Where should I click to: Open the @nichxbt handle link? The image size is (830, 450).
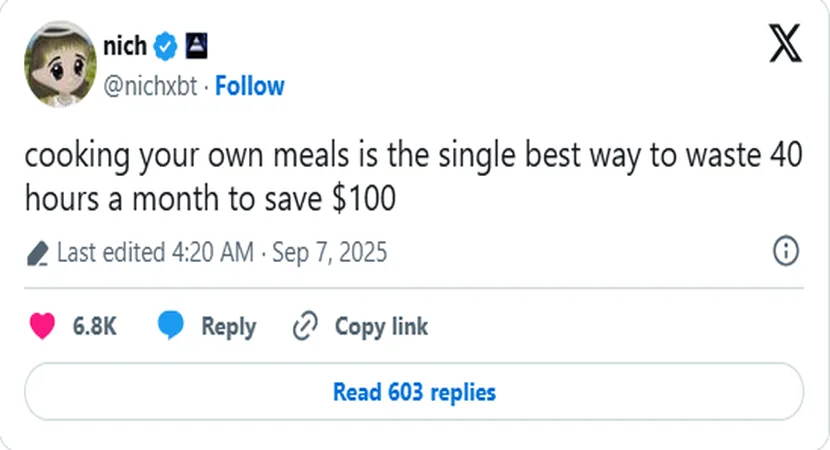click(x=150, y=86)
